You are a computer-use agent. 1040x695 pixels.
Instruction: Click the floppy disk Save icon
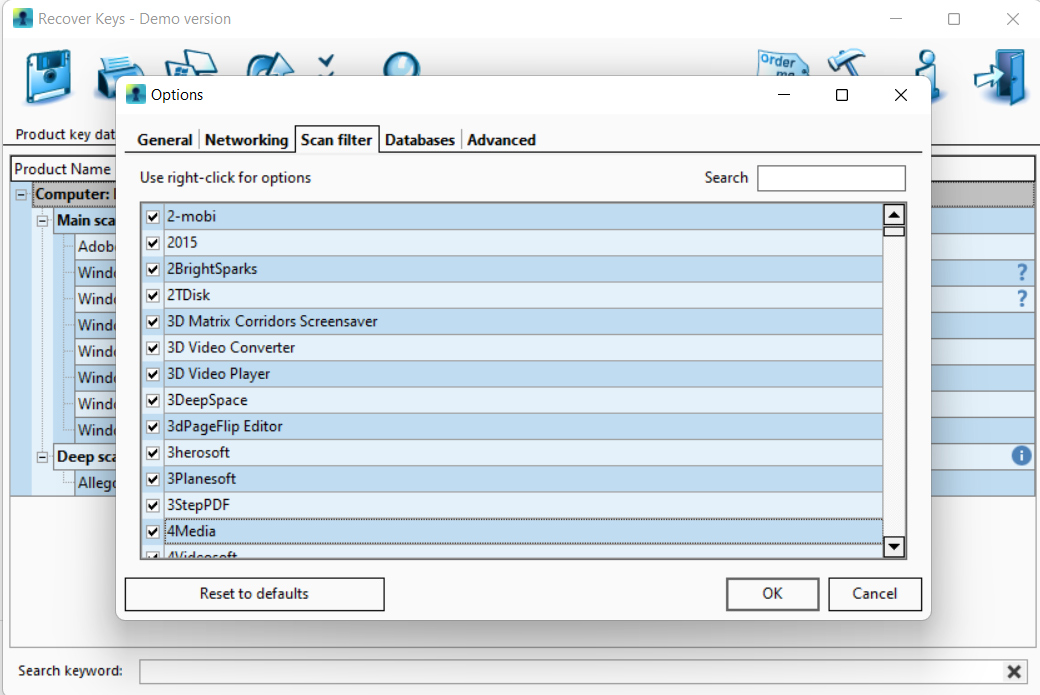click(x=48, y=80)
